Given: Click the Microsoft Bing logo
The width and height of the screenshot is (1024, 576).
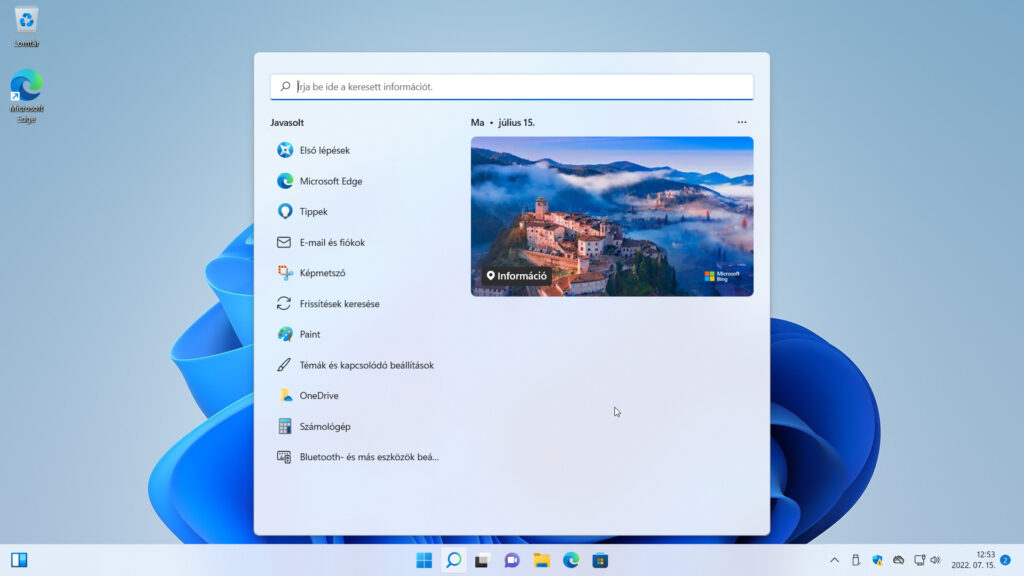Looking at the screenshot, I should point(722,276).
